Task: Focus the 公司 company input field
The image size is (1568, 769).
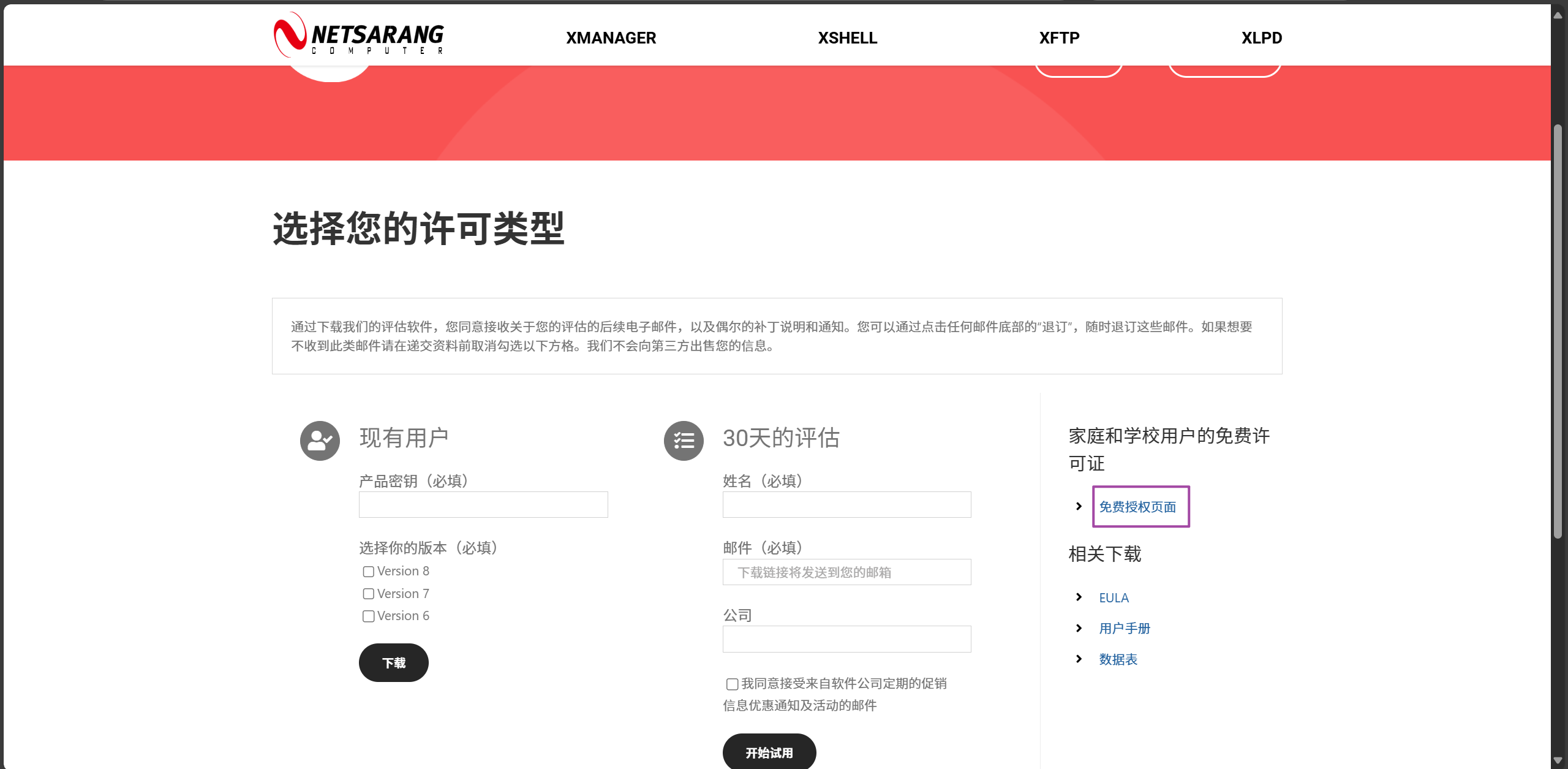Action: [x=847, y=639]
